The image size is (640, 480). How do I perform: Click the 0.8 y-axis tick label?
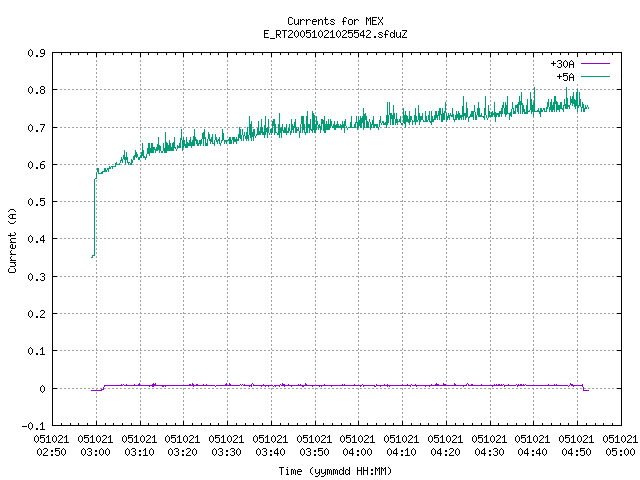(x=36, y=90)
